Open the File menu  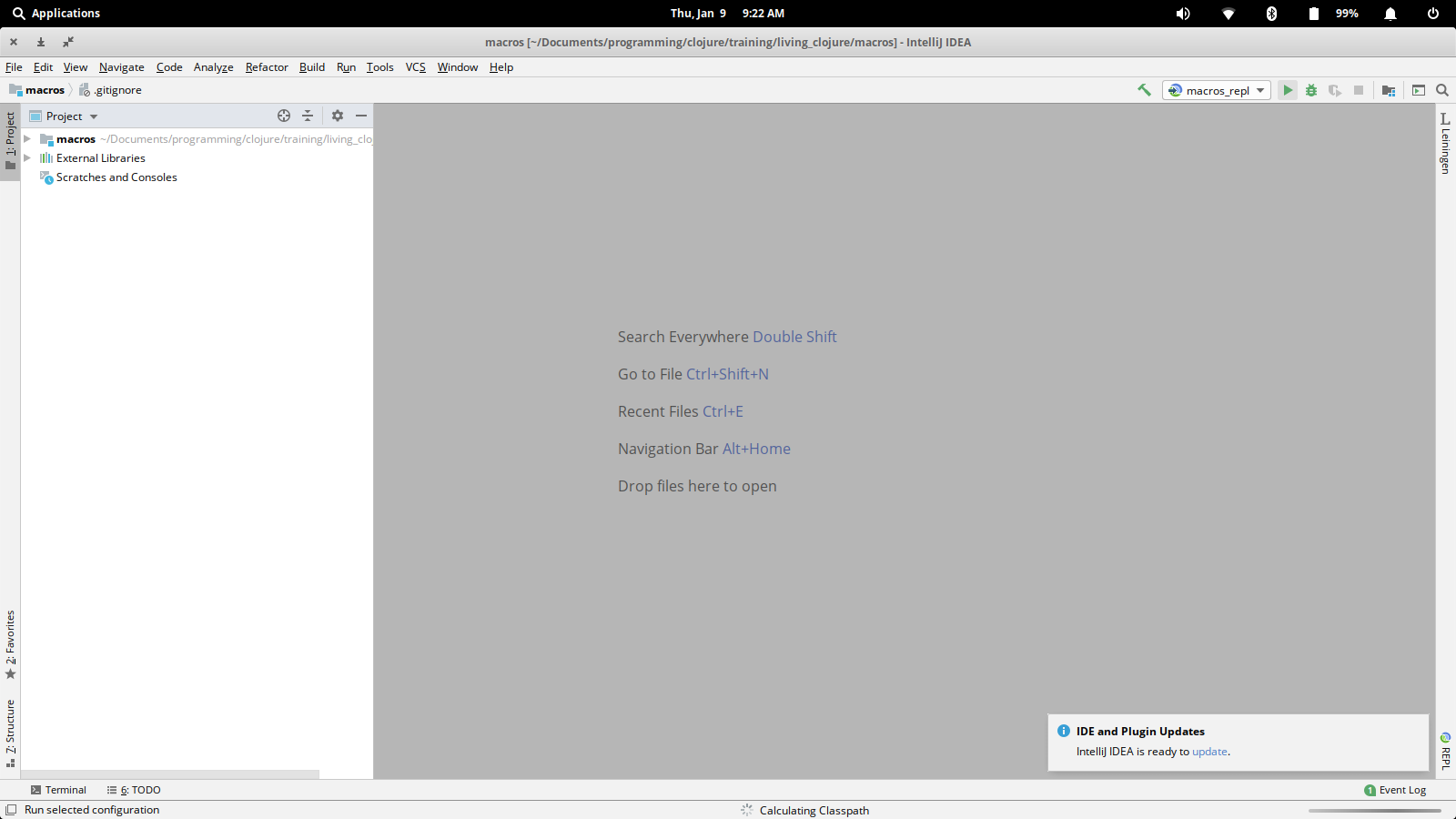[14, 67]
